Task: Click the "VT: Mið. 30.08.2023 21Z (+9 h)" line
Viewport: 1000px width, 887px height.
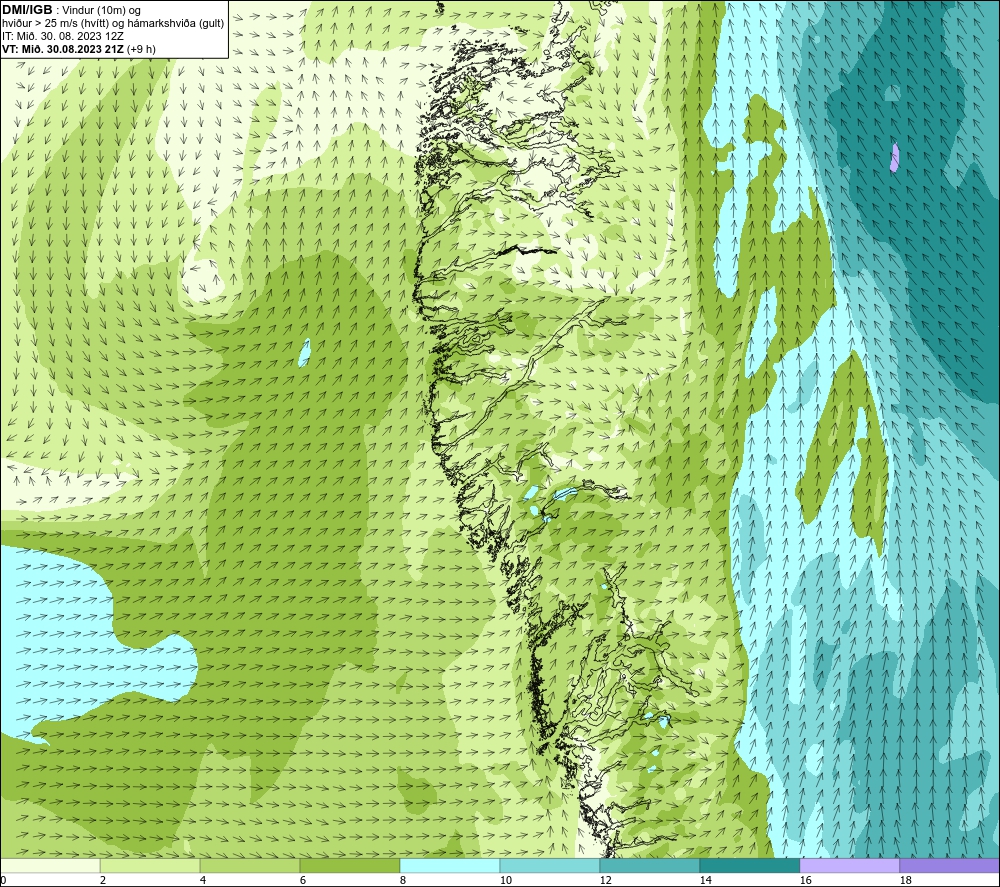Action: 79,48
